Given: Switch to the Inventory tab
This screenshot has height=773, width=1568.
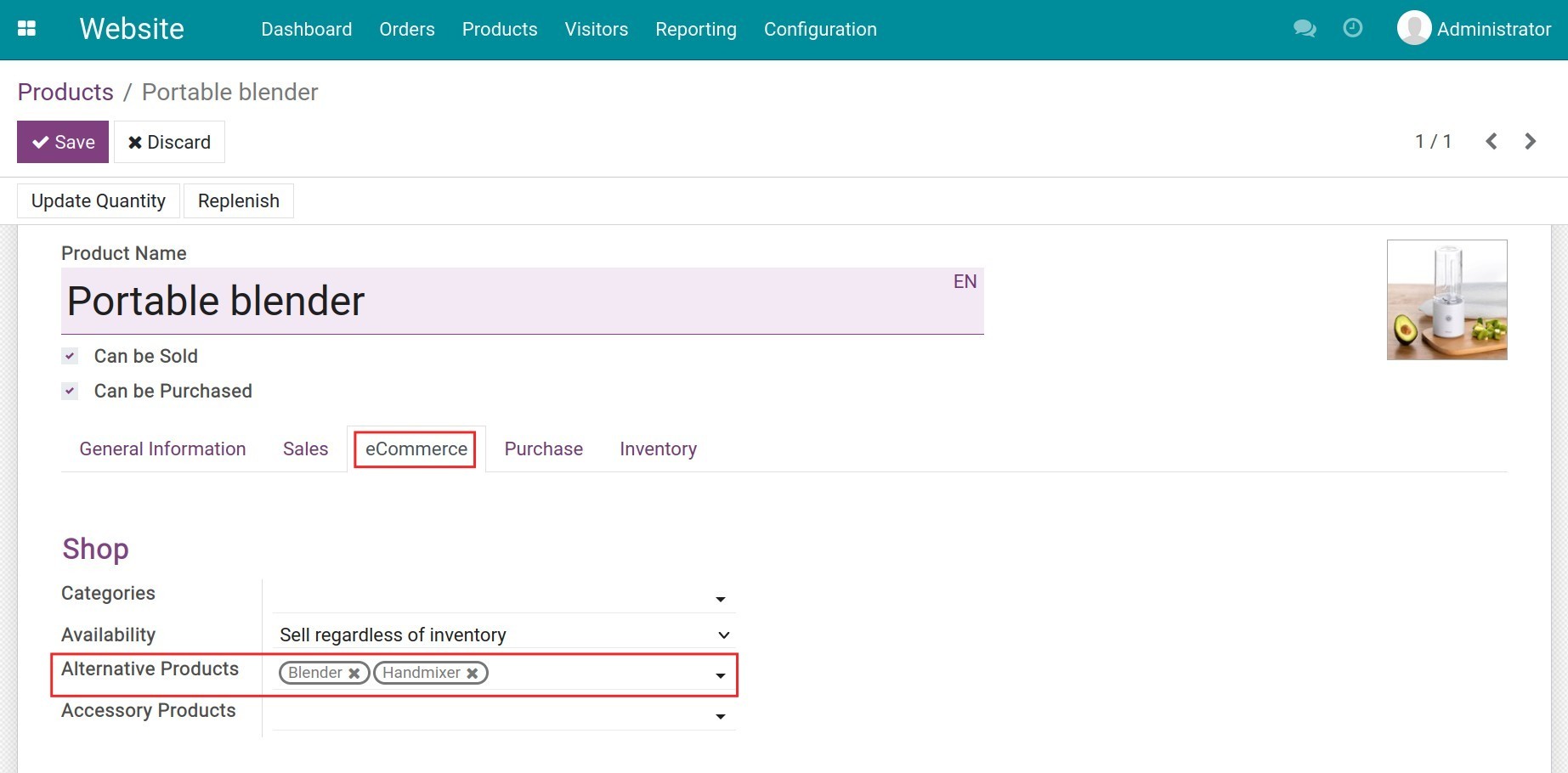Looking at the screenshot, I should click(x=658, y=449).
